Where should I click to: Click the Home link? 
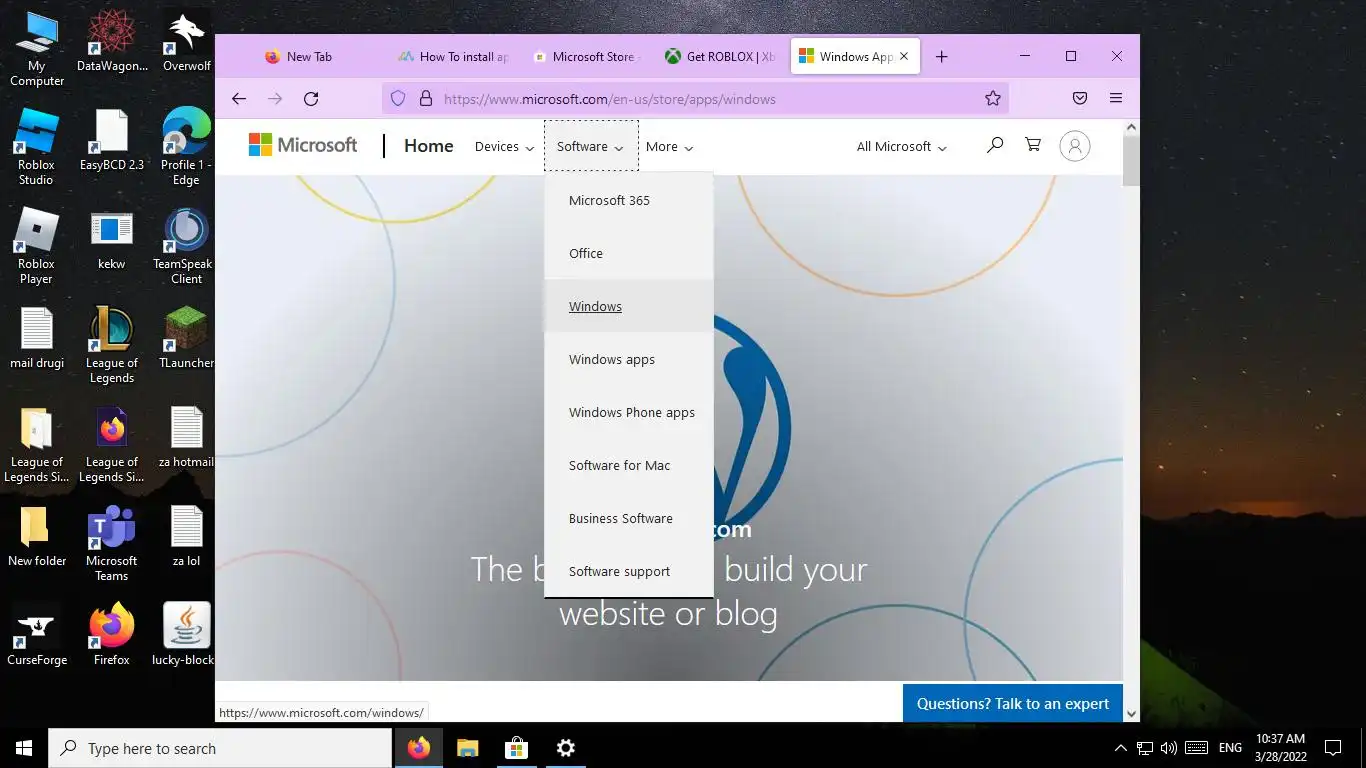(429, 146)
